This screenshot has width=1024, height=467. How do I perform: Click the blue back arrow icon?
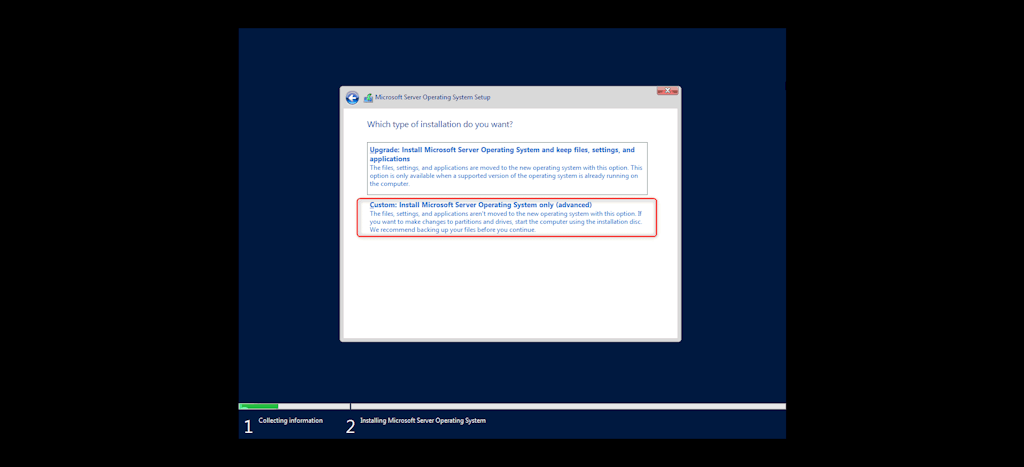352,98
